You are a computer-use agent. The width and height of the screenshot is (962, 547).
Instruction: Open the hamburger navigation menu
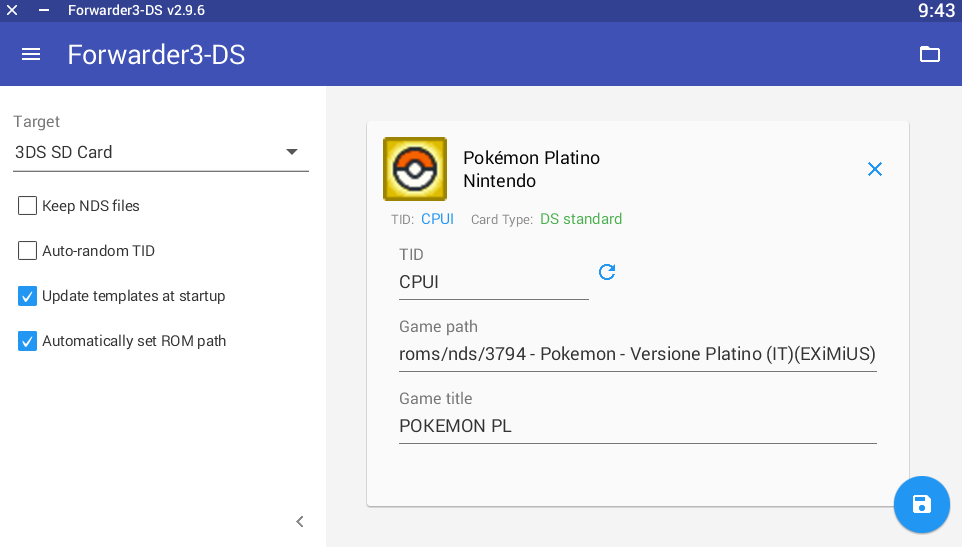(x=31, y=55)
